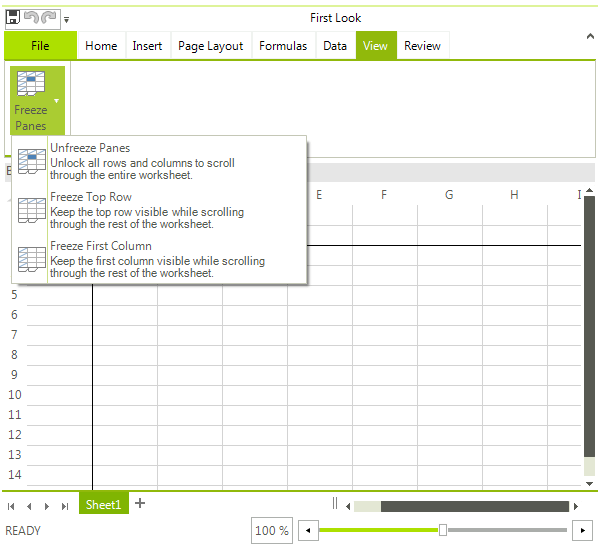The image size is (608, 550).
Task: Go to the last sheet navigation icon
Action: coord(65,506)
